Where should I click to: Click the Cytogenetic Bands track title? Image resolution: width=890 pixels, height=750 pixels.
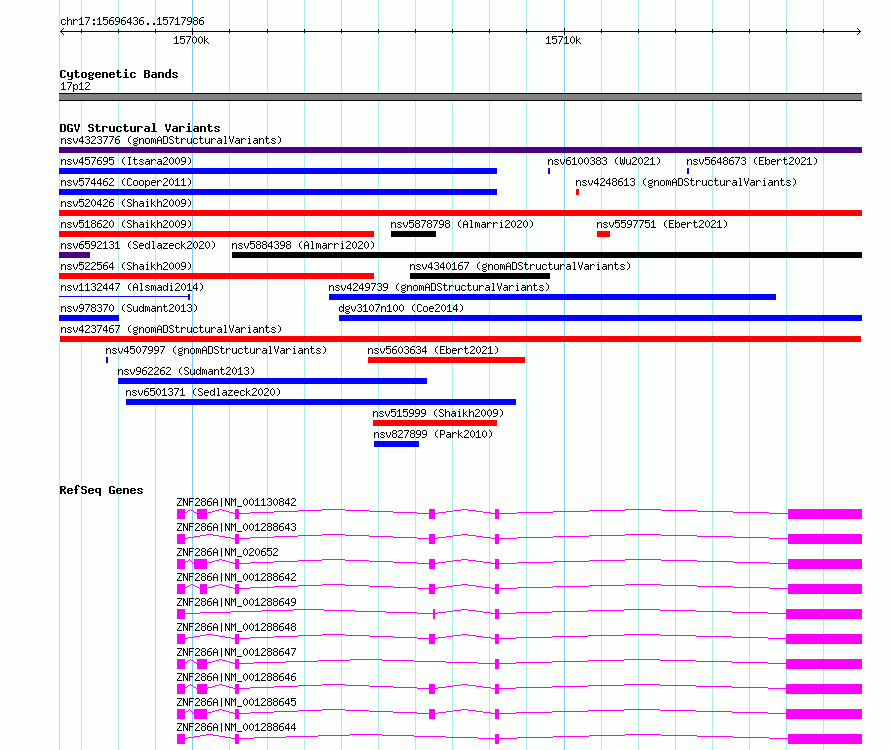pos(119,74)
